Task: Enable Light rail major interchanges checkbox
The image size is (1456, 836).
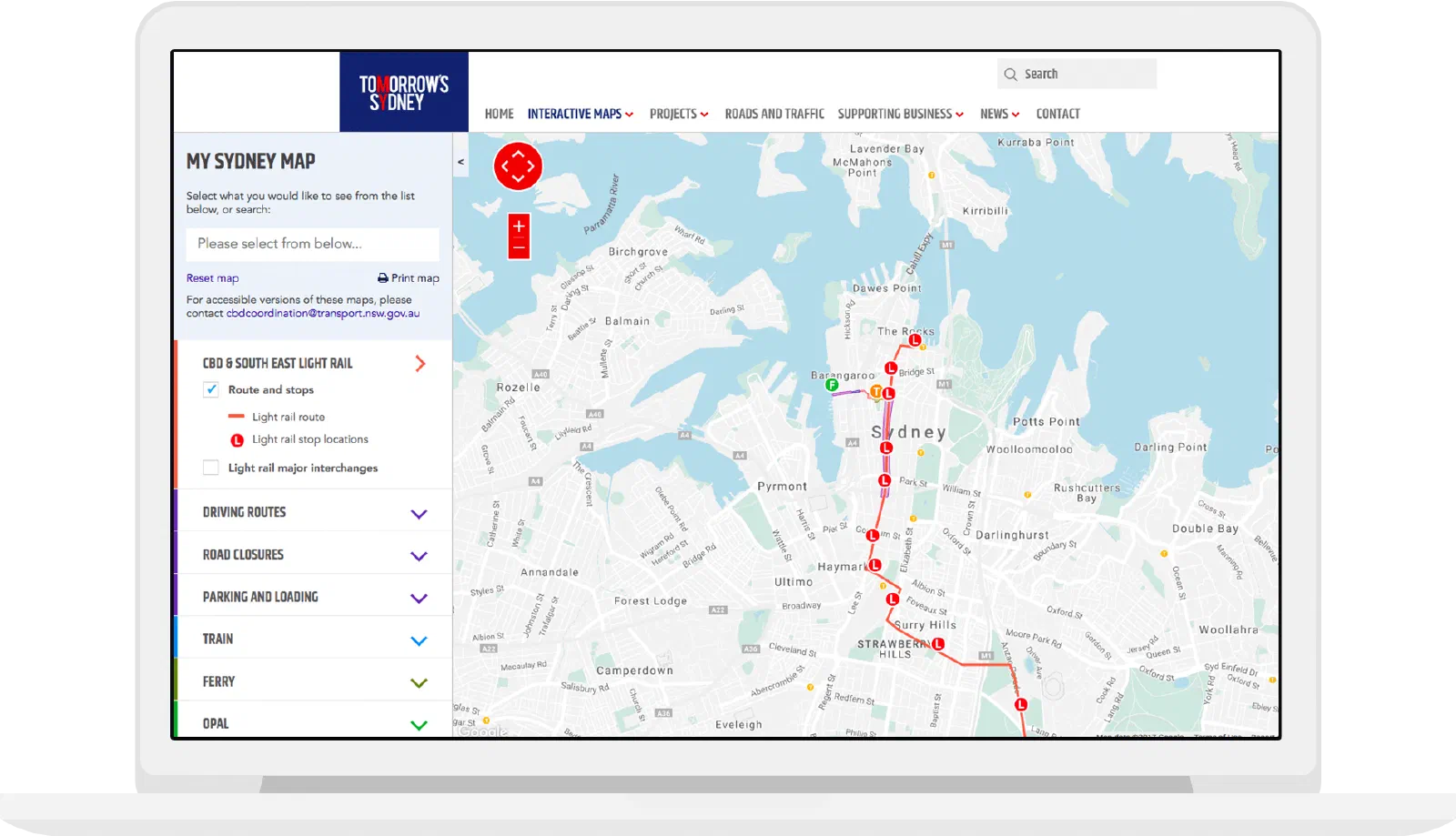Action: click(x=211, y=468)
